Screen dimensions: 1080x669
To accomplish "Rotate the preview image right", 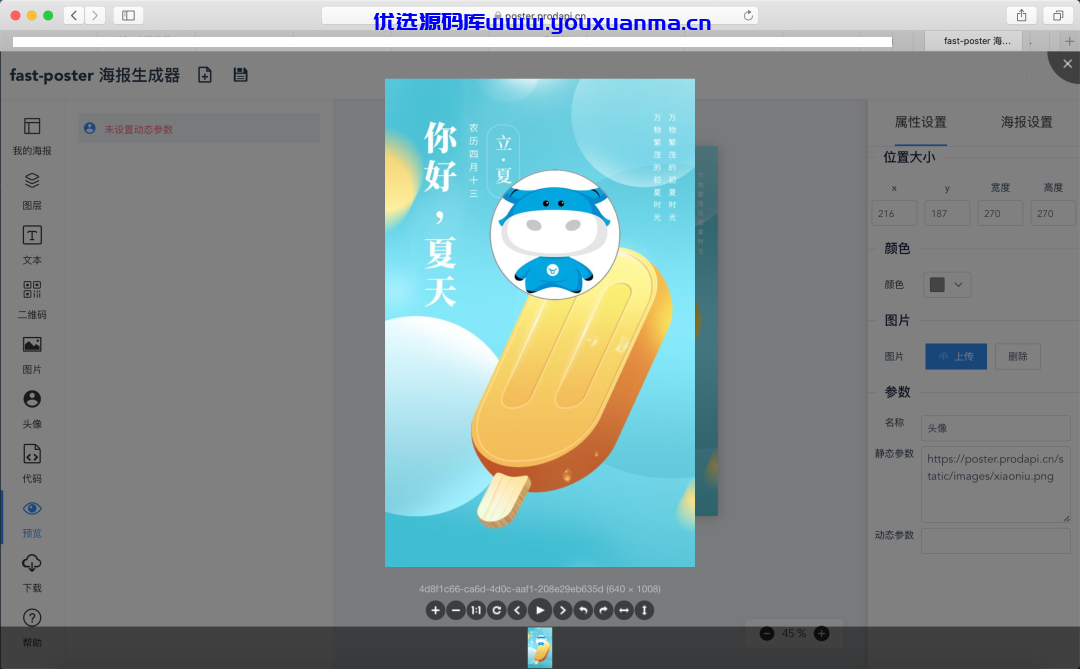I will [x=603, y=610].
